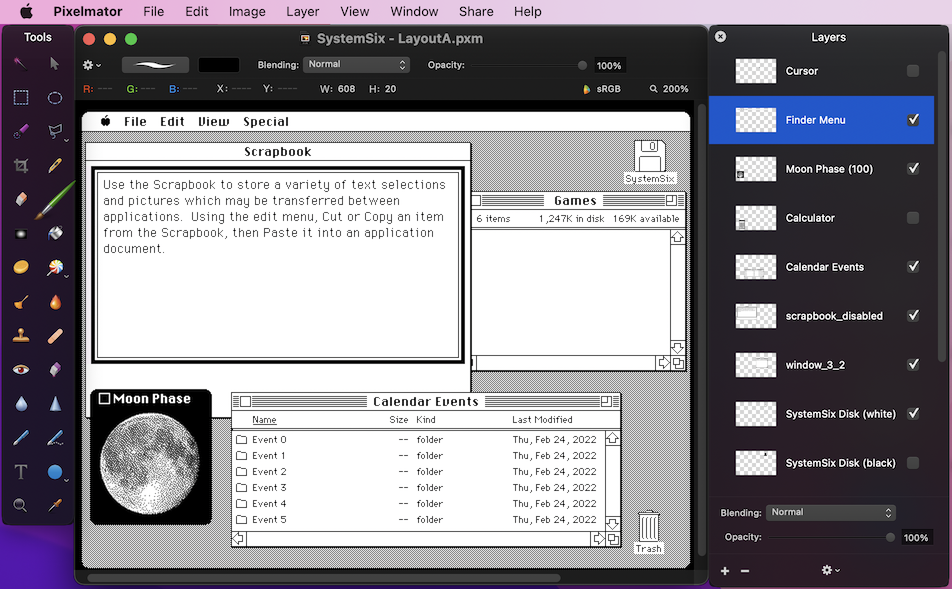Hide the Moon Phase (100) layer
The height and width of the screenshot is (589, 952).
tap(913, 169)
